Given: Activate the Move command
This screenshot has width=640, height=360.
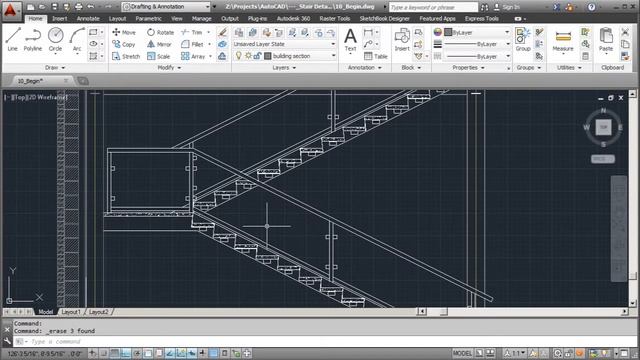Looking at the screenshot, I should [124, 32].
